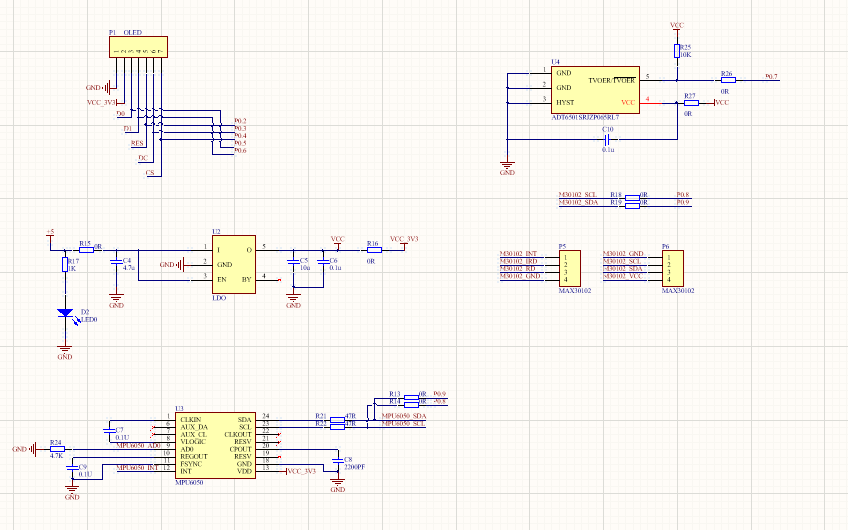Select capacitor C6 0.1u symbol
The image size is (848, 530).
click(323, 262)
